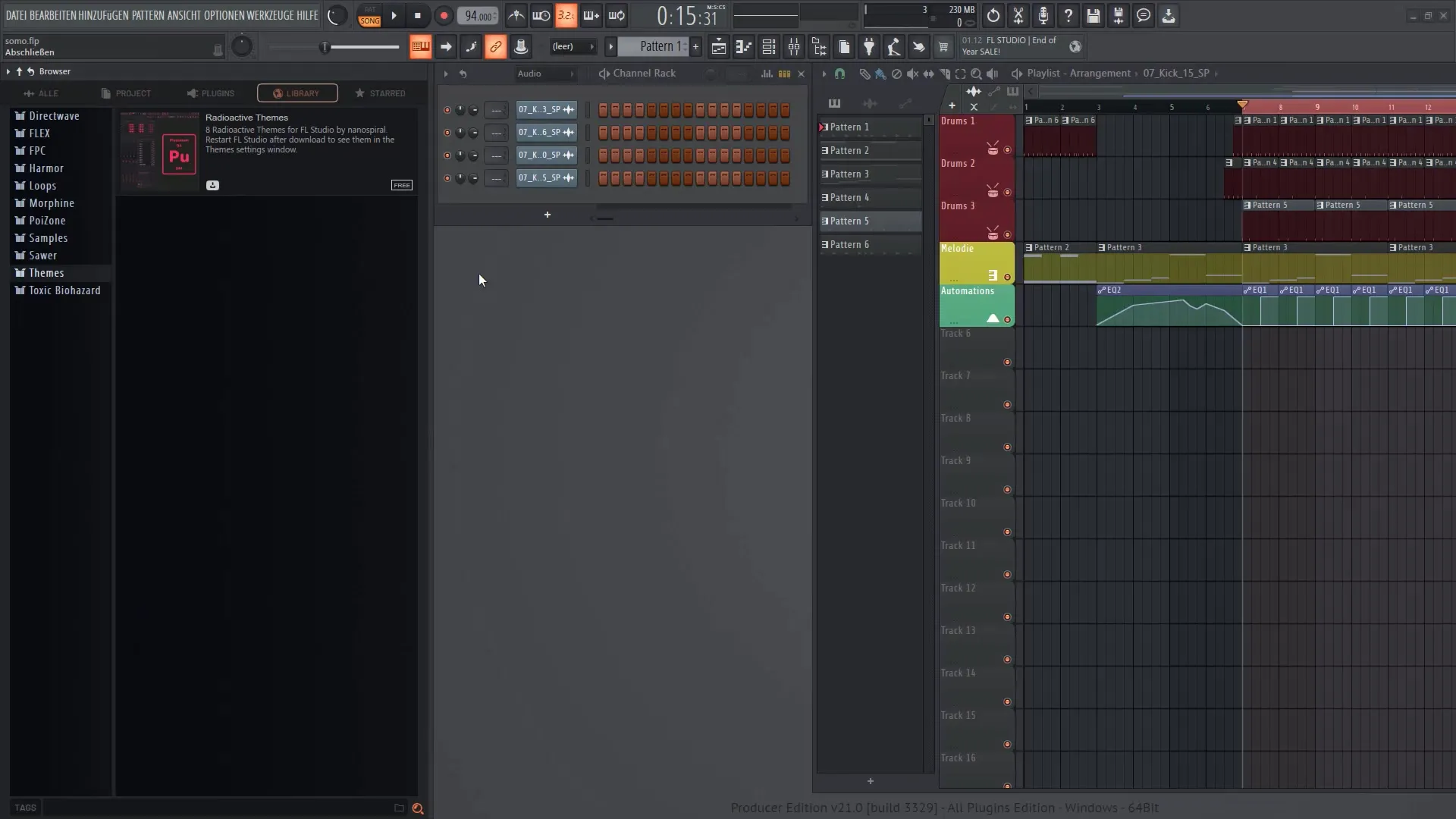Toggle typing keyboard to piano icon
Screen dimensions: 1456x819
tap(420, 47)
